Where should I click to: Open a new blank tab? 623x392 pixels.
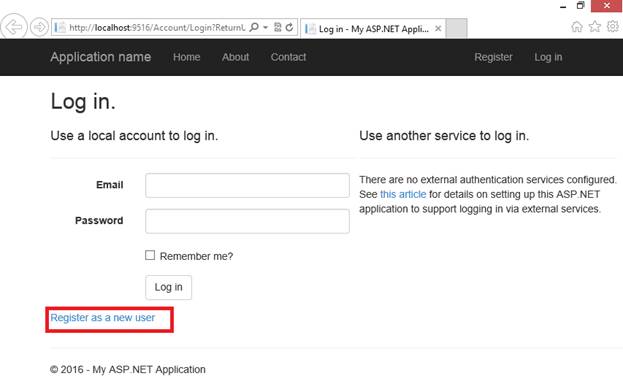[456, 29]
